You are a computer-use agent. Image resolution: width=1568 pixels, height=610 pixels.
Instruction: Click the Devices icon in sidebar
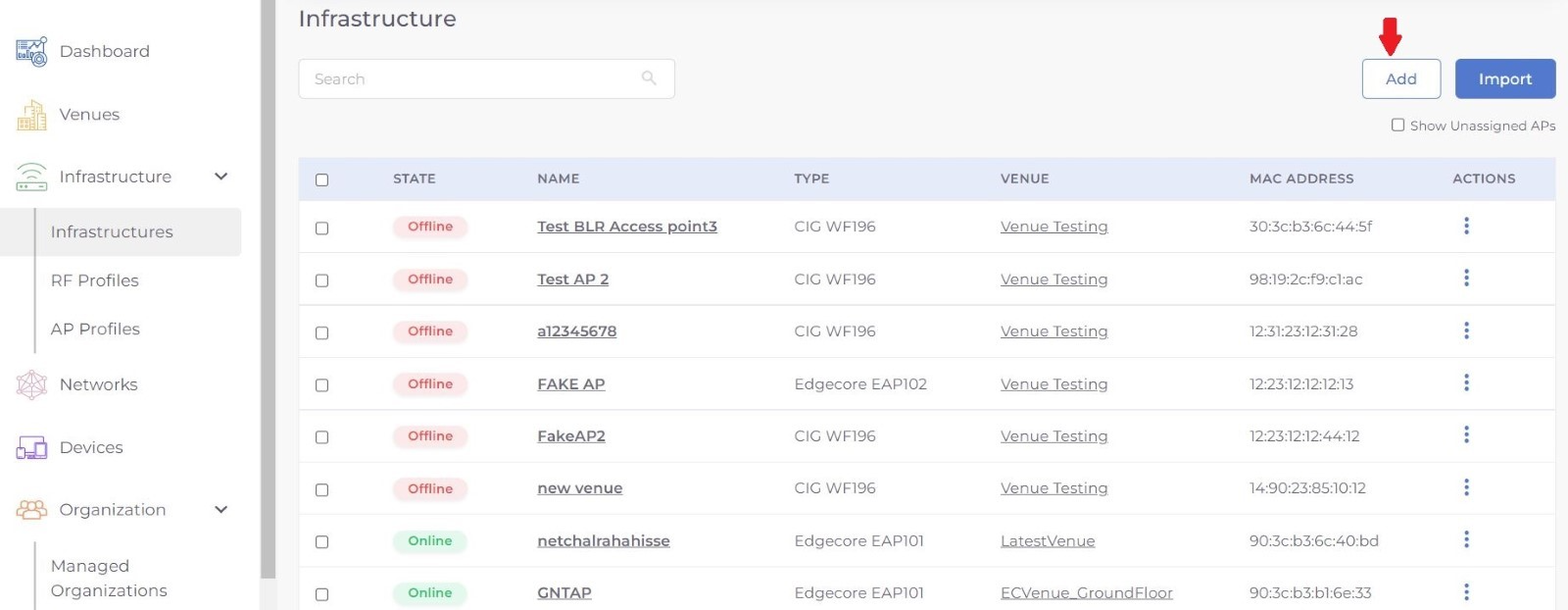pos(31,448)
